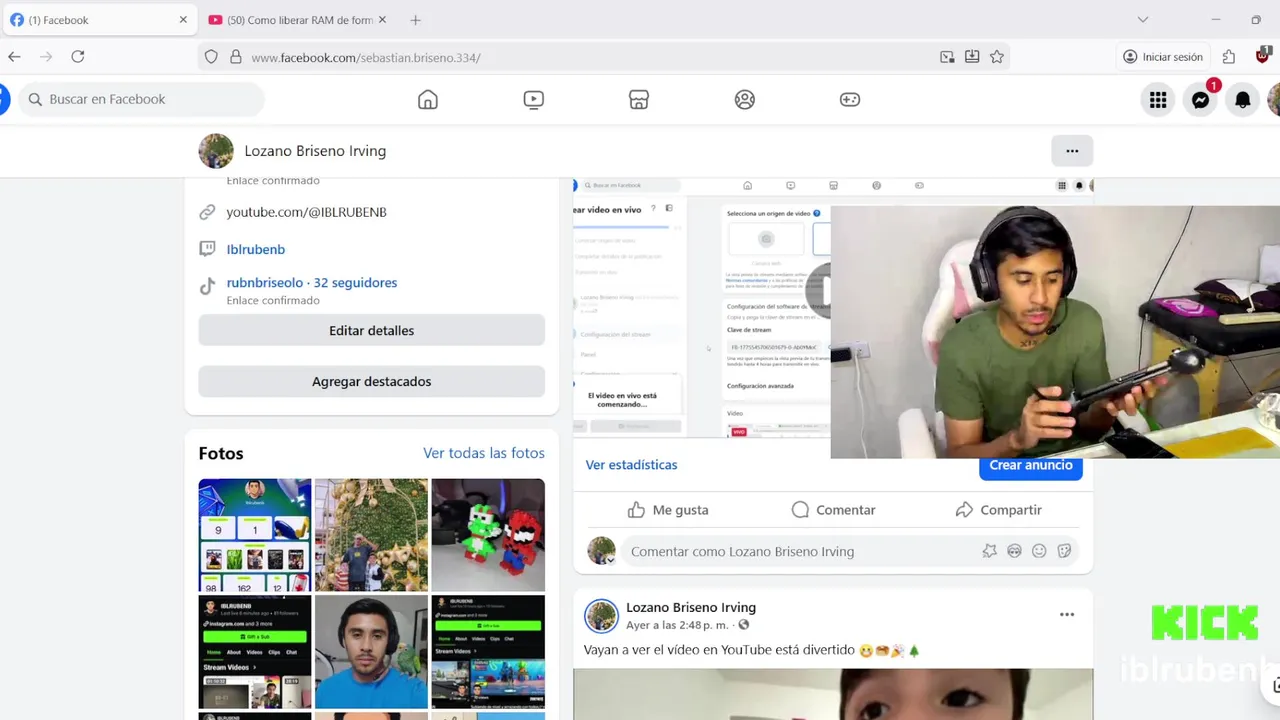Click the save-page icon in the address bar
The image size is (1280, 720).
coord(972,57)
